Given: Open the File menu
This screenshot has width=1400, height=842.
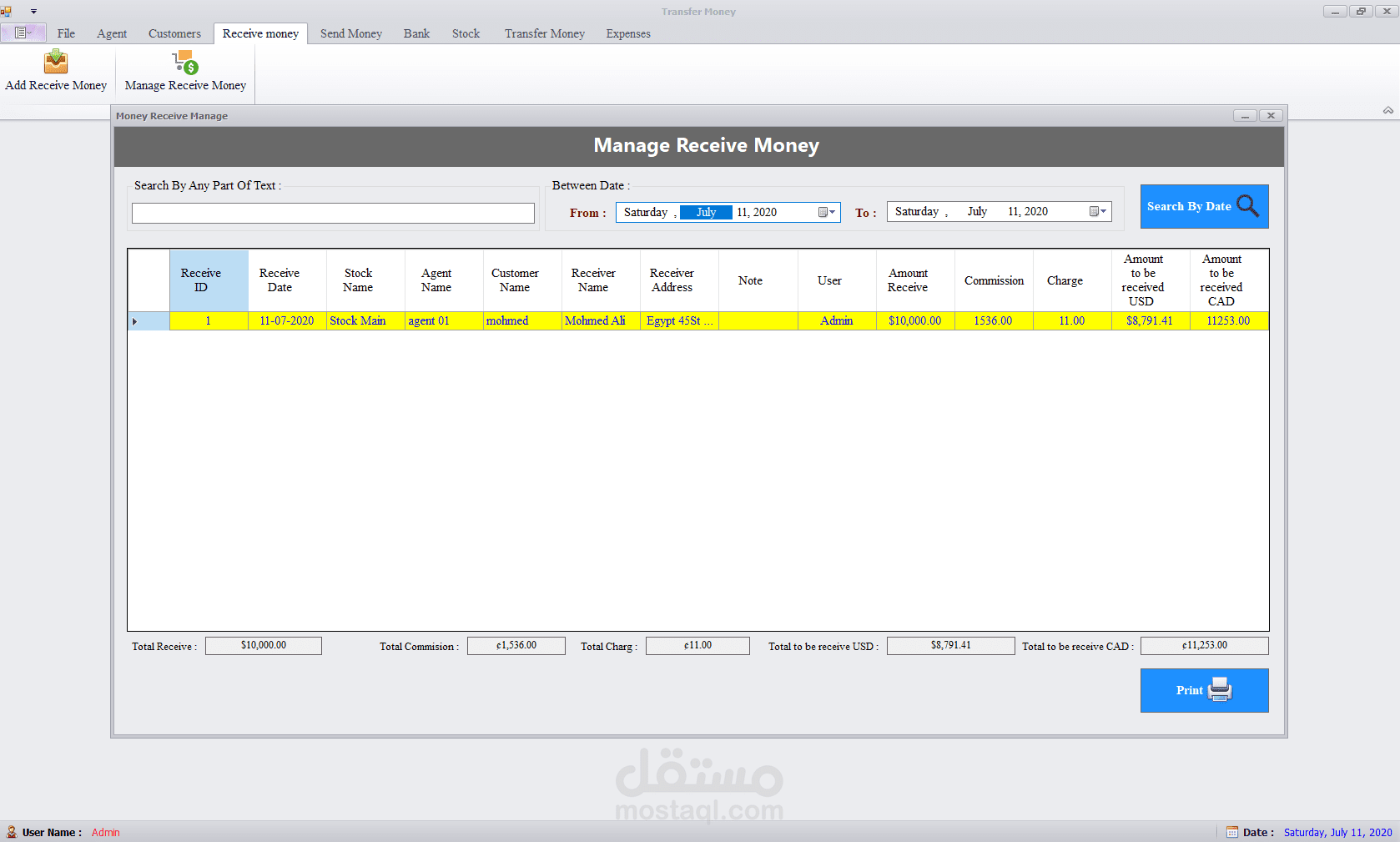Looking at the screenshot, I should (x=66, y=33).
